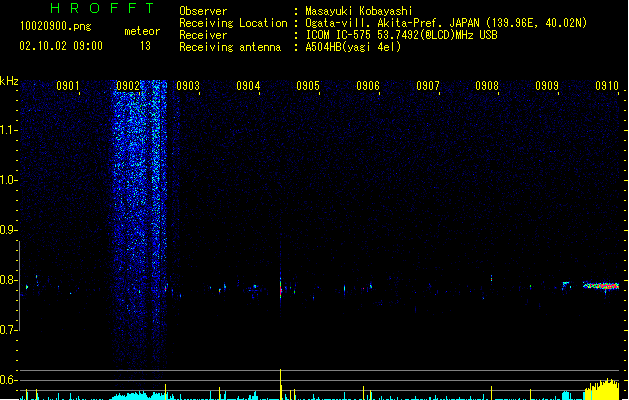This screenshot has width=629, height=400.
Task: Click the 0903 time marker
Action: (x=188, y=86)
